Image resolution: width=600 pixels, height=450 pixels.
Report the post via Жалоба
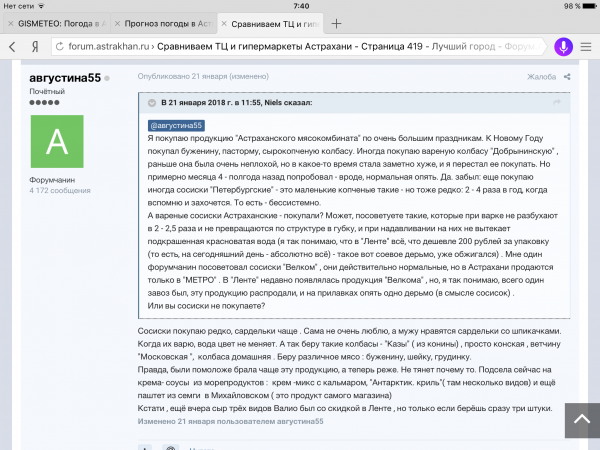(541, 77)
